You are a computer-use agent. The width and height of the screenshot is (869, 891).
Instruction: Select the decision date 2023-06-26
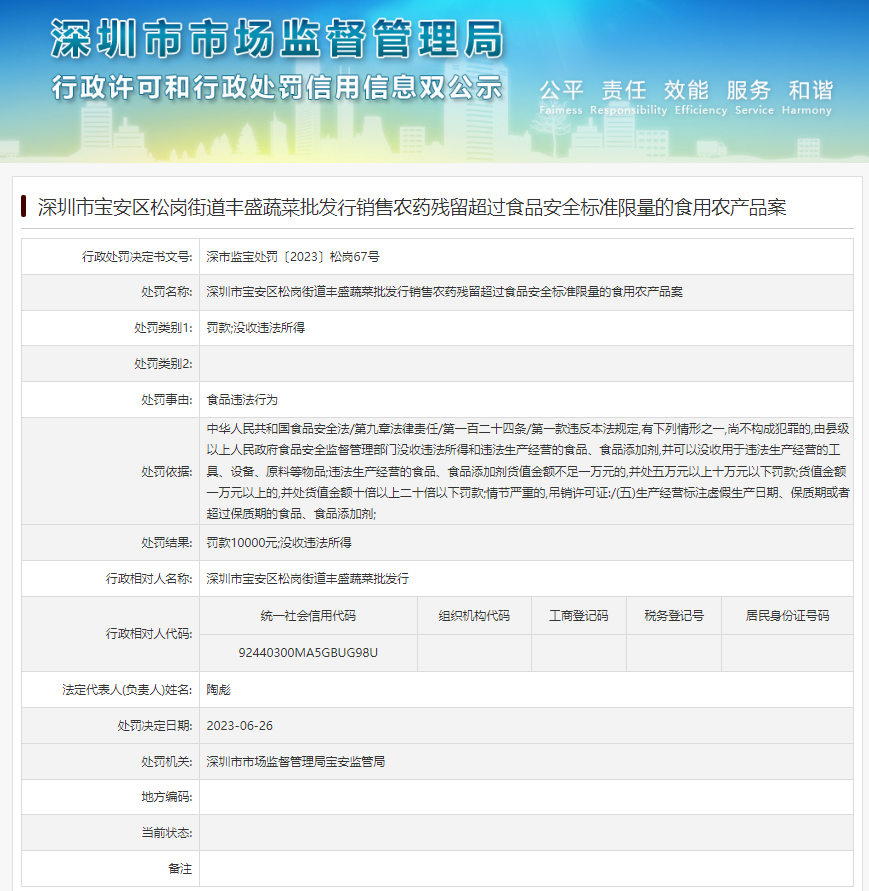point(239,726)
